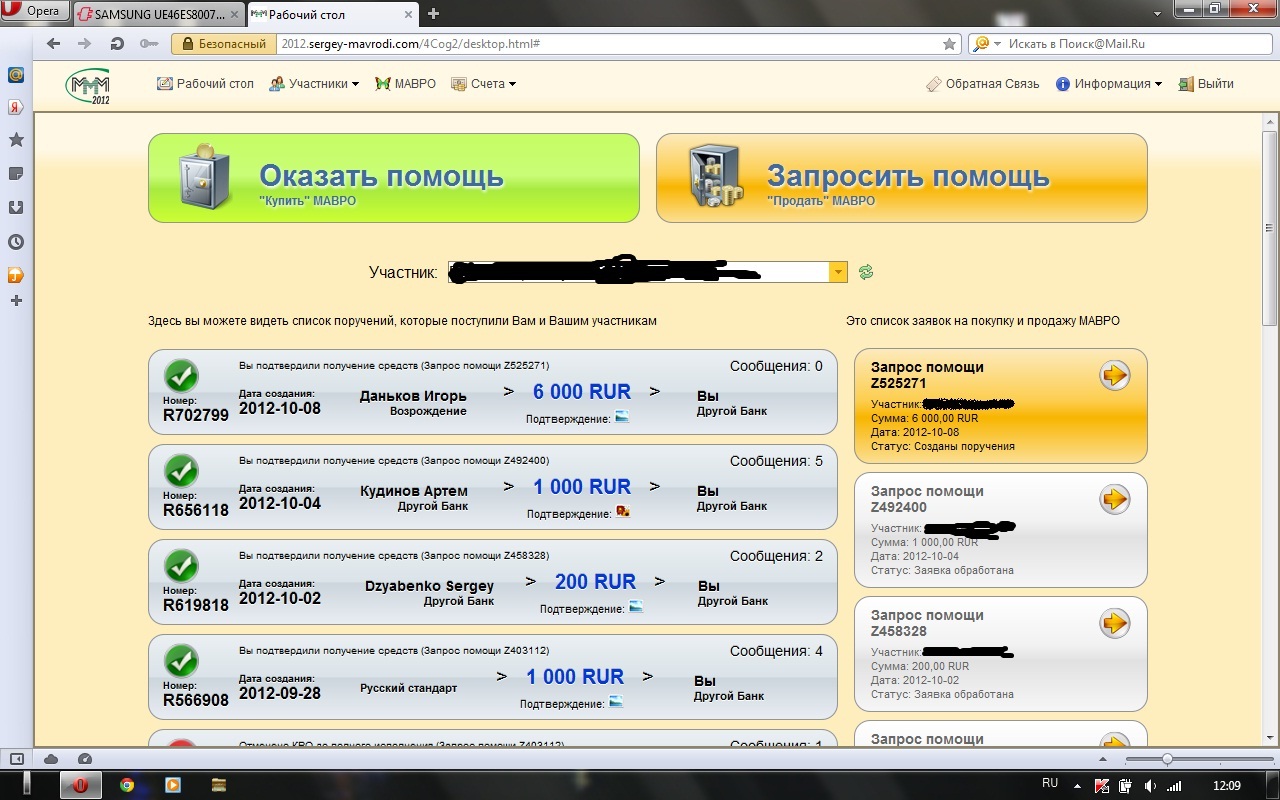Go back to the previous page
The width and height of the screenshot is (1280, 800).
tap(54, 44)
